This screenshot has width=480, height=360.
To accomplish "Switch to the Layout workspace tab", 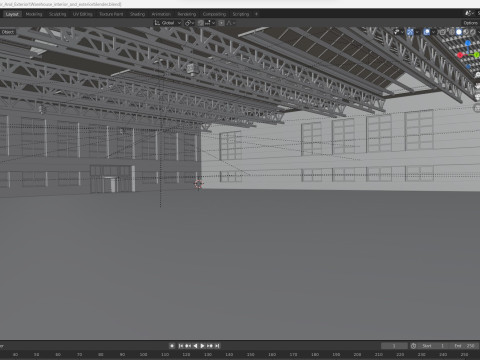I will (x=12, y=14).
